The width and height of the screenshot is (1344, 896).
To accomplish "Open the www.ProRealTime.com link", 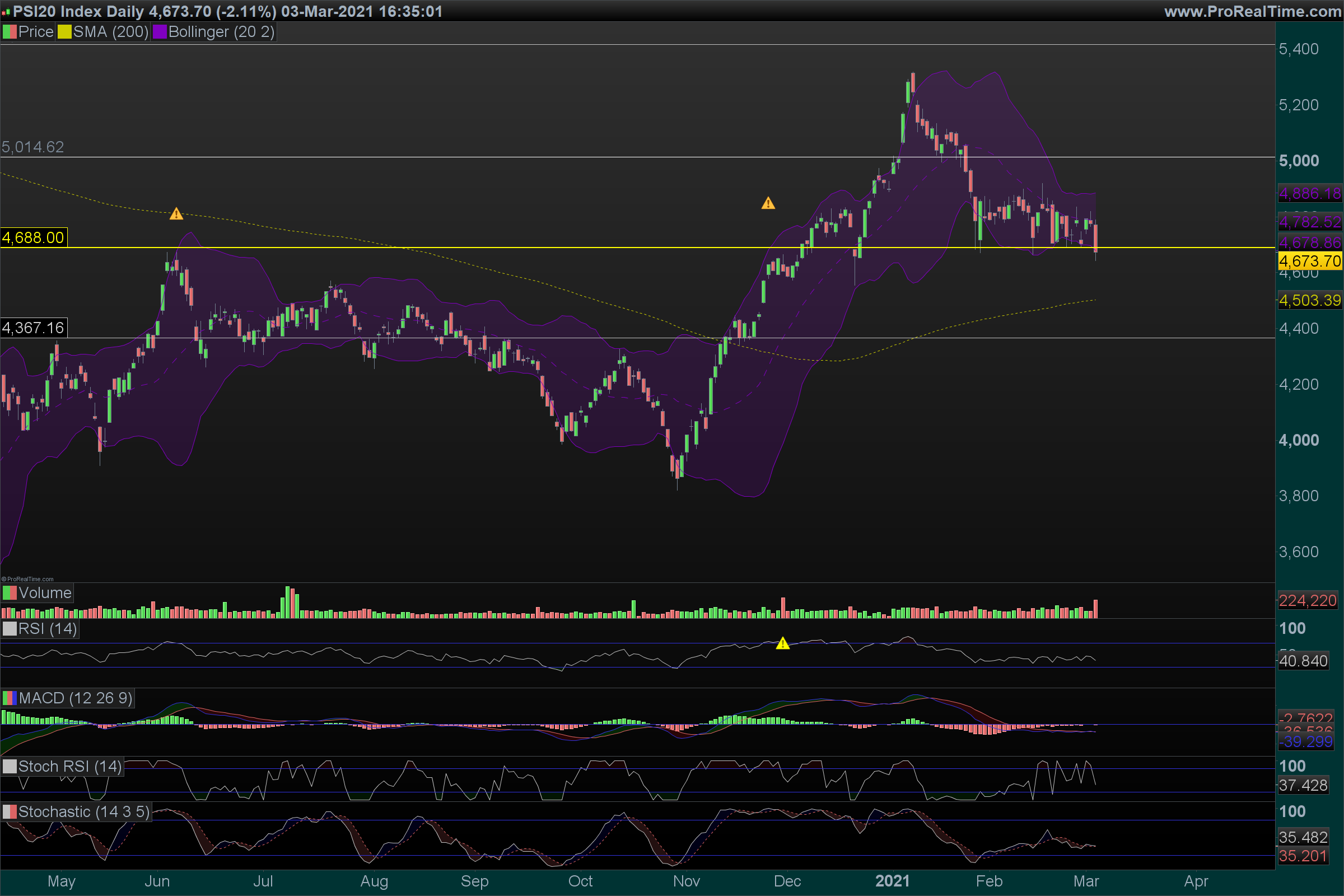I will click(x=1252, y=11).
